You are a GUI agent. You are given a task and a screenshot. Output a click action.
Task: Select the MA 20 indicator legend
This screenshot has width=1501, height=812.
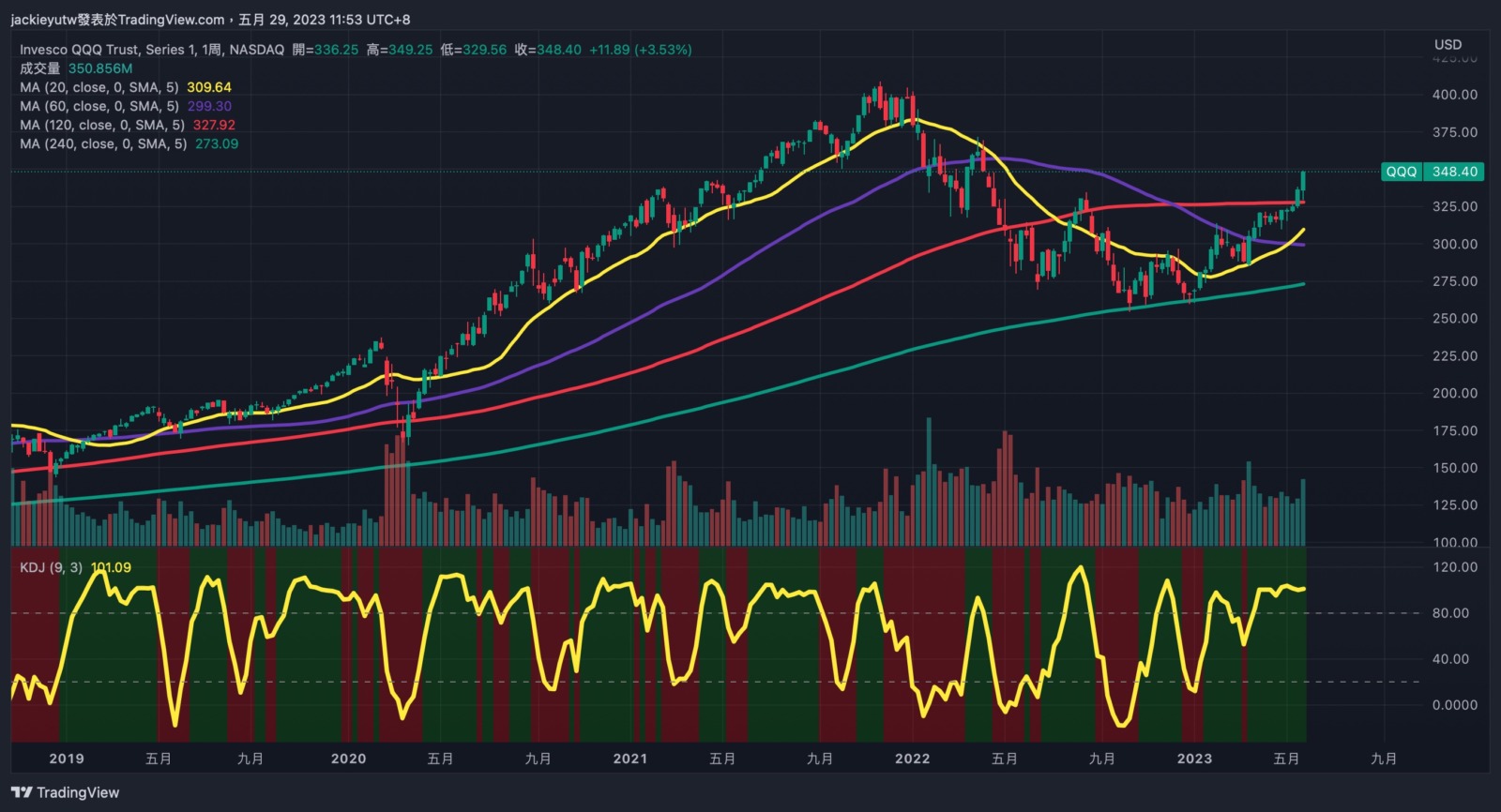[99, 87]
